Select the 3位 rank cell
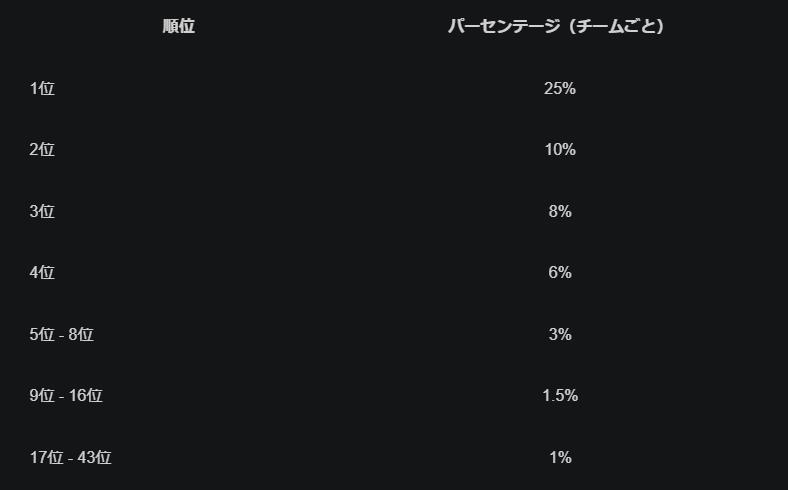This screenshot has width=788, height=490. (x=42, y=212)
